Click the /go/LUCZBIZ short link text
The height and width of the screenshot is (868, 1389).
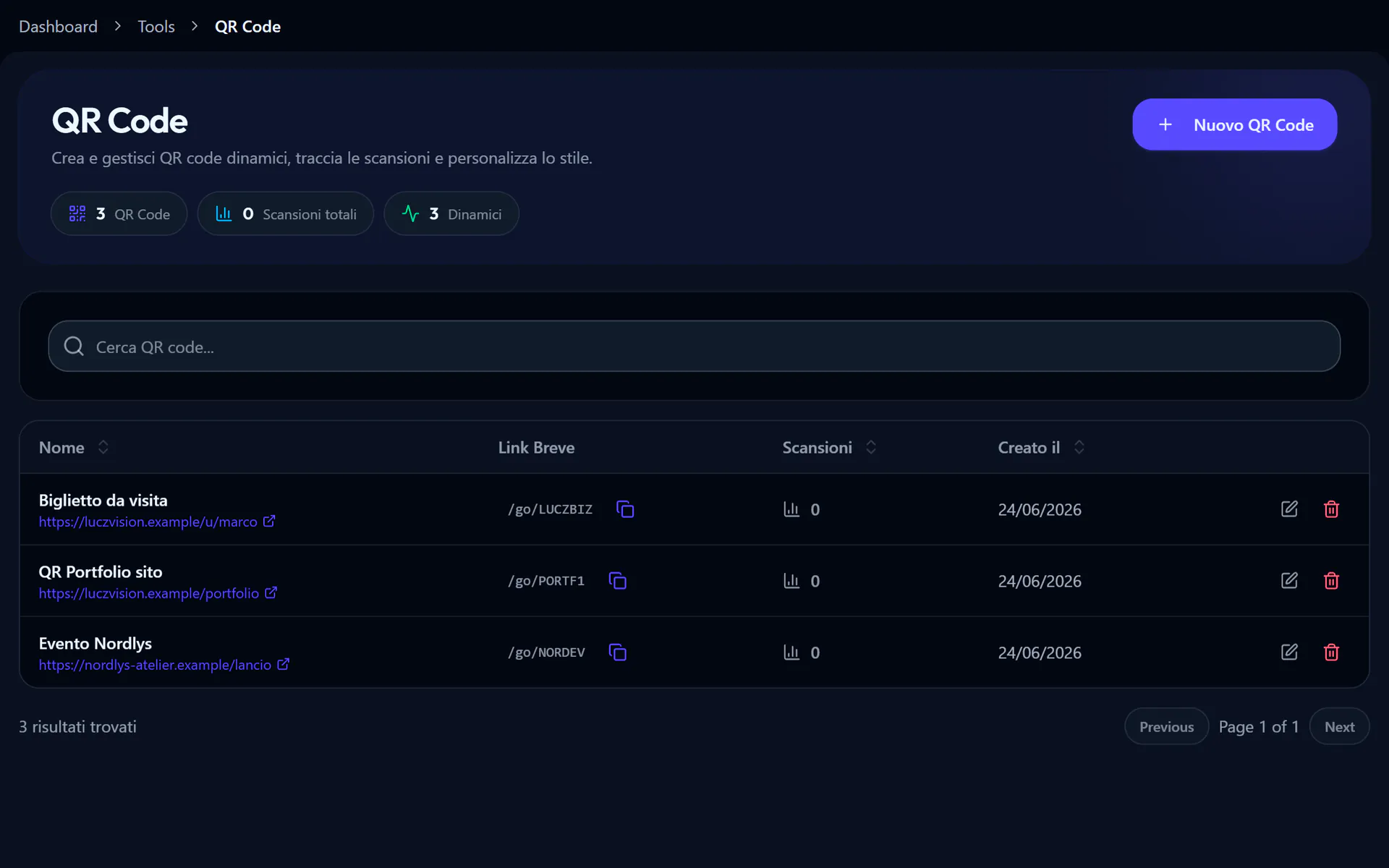[550, 509]
